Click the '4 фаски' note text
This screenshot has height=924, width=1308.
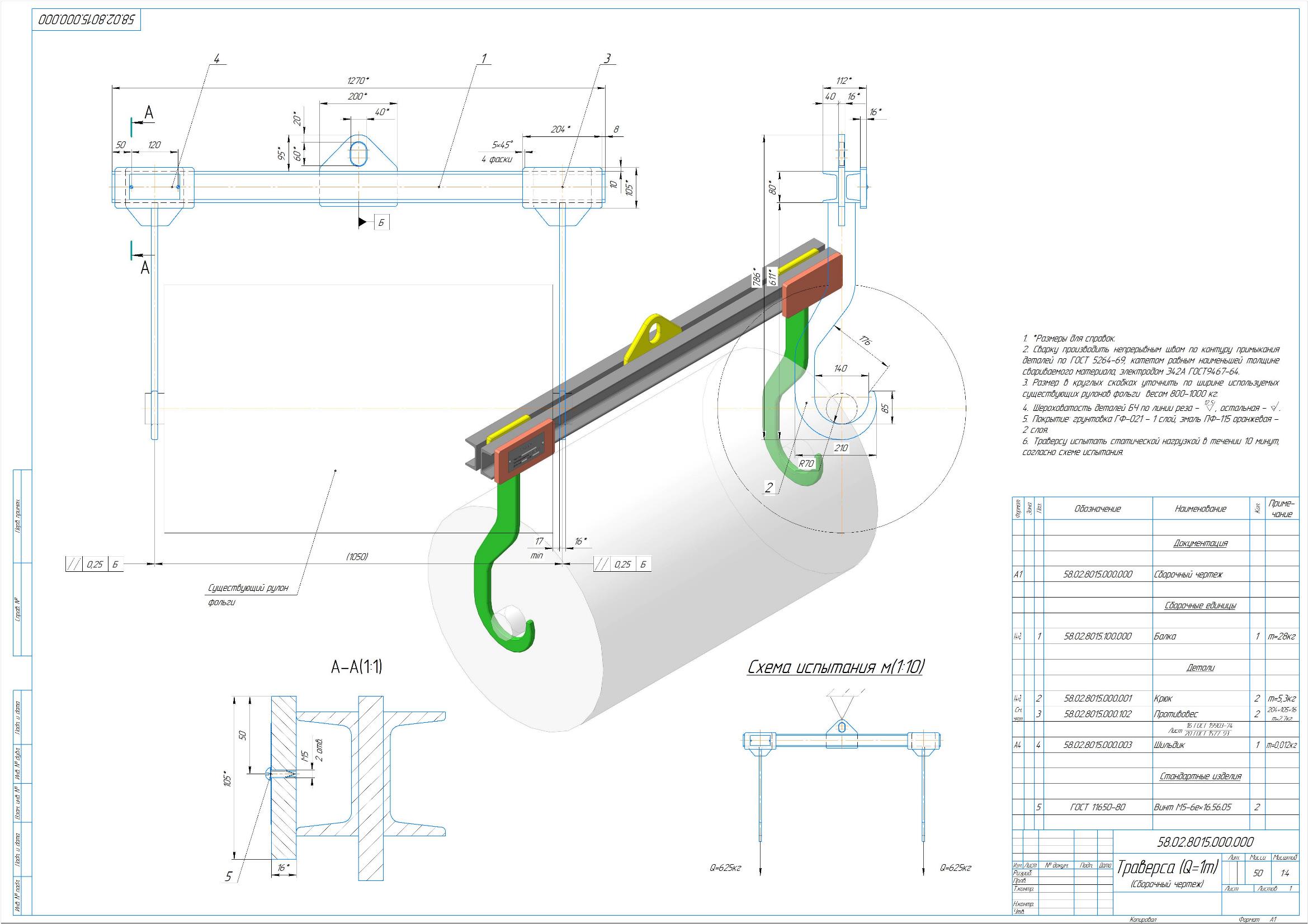[497, 159]
